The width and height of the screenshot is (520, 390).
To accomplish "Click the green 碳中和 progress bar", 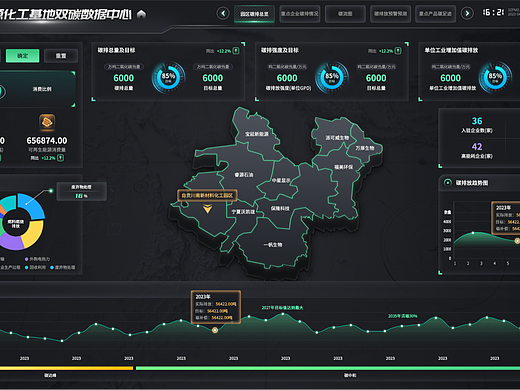I will 328,368.
